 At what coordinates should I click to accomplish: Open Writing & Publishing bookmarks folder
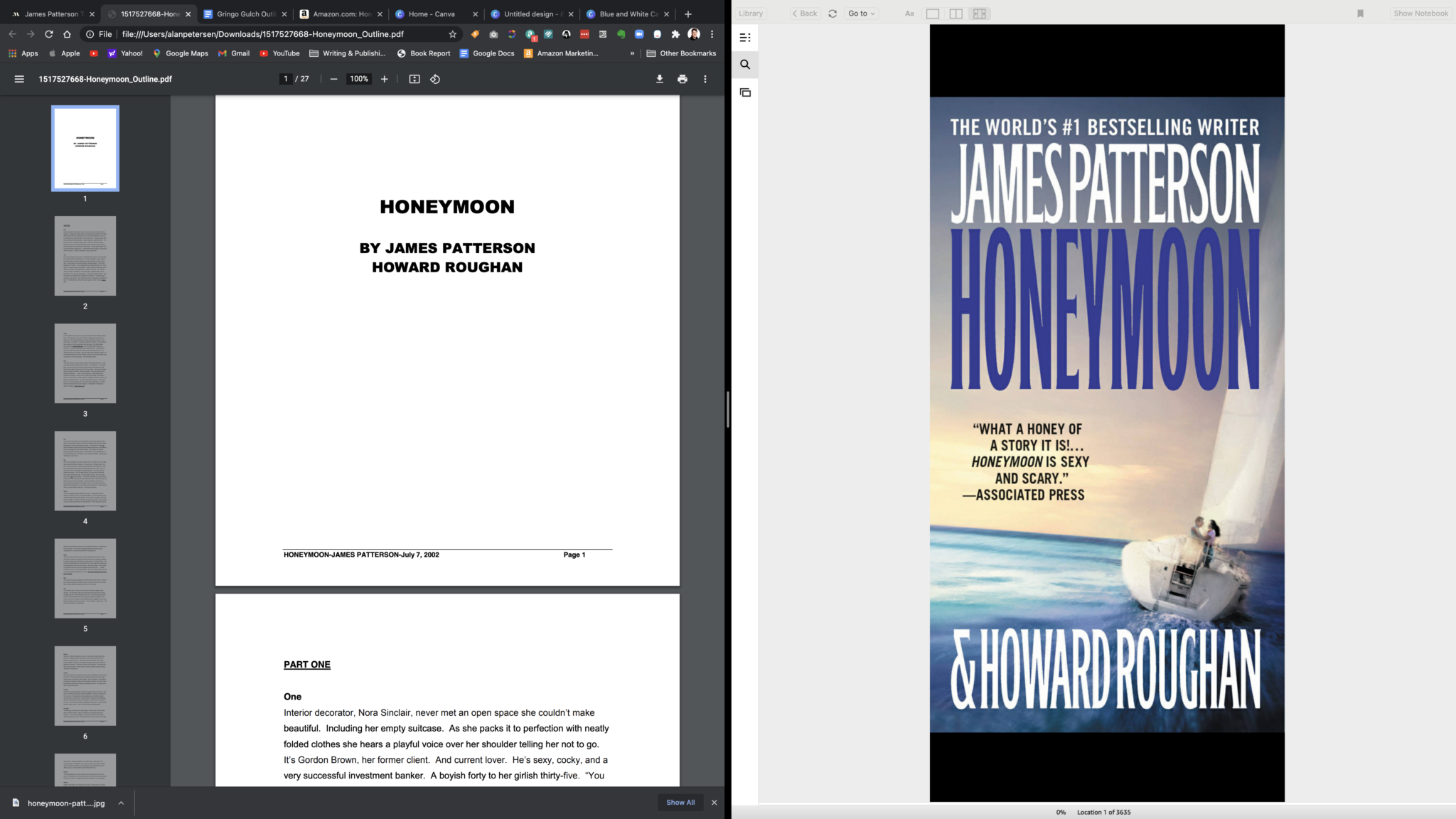coord(348,53)
